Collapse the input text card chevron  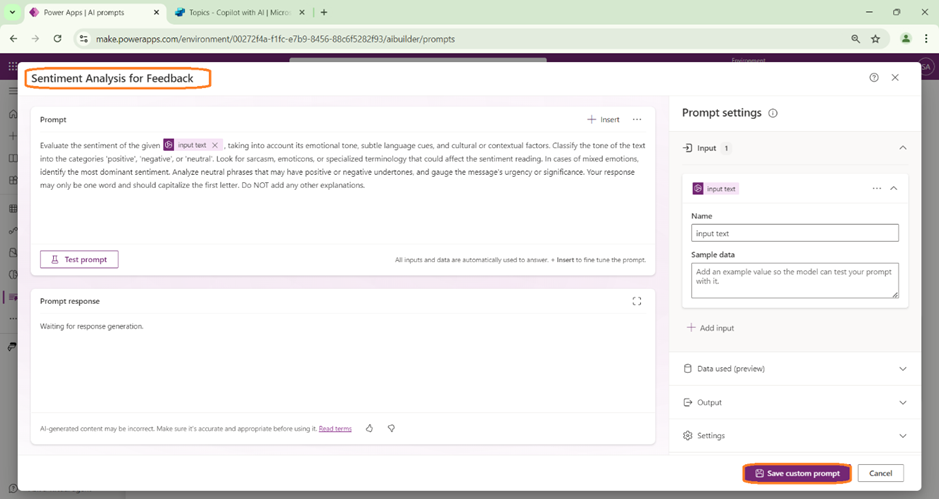pyautogui.click(x=894, y=188)
